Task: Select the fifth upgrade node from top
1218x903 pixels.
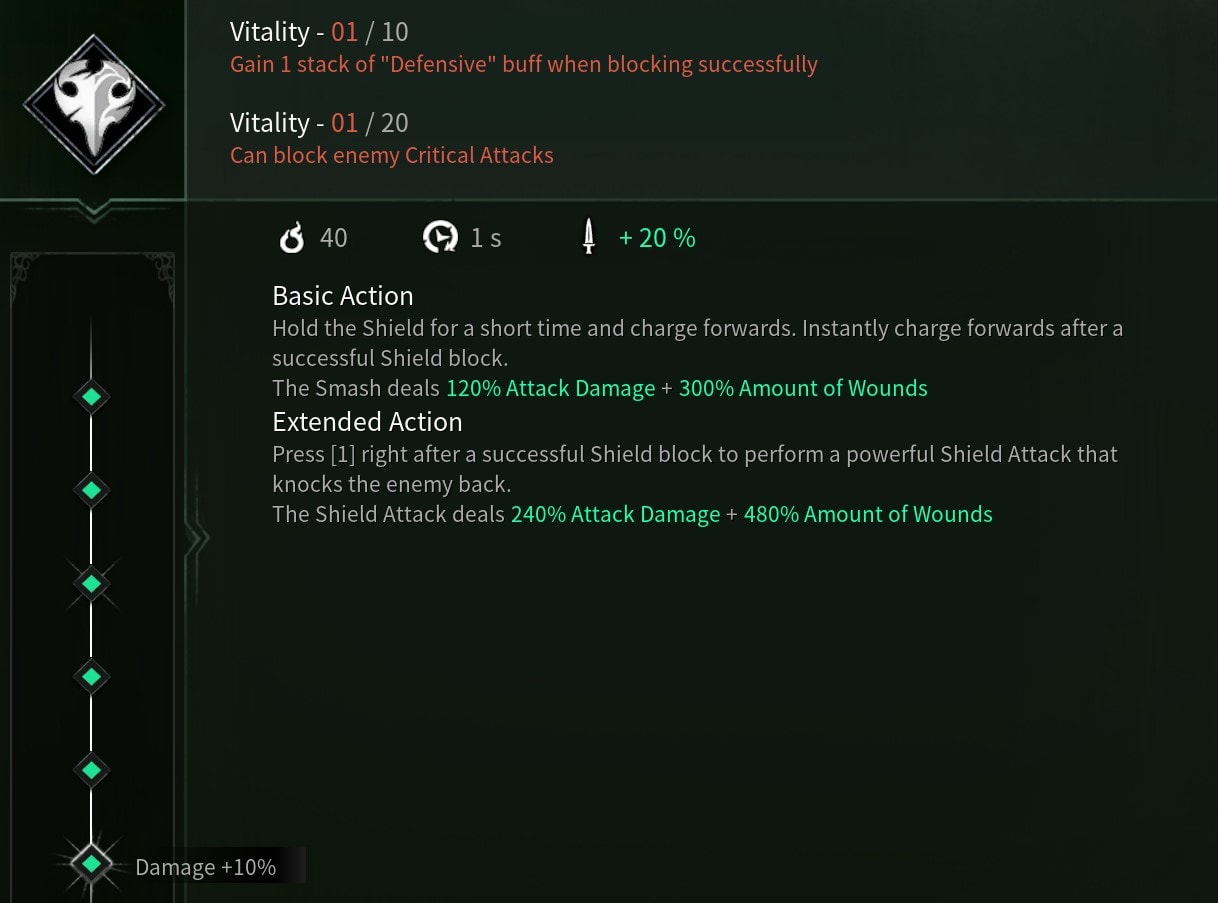Action: pos(91,770)
